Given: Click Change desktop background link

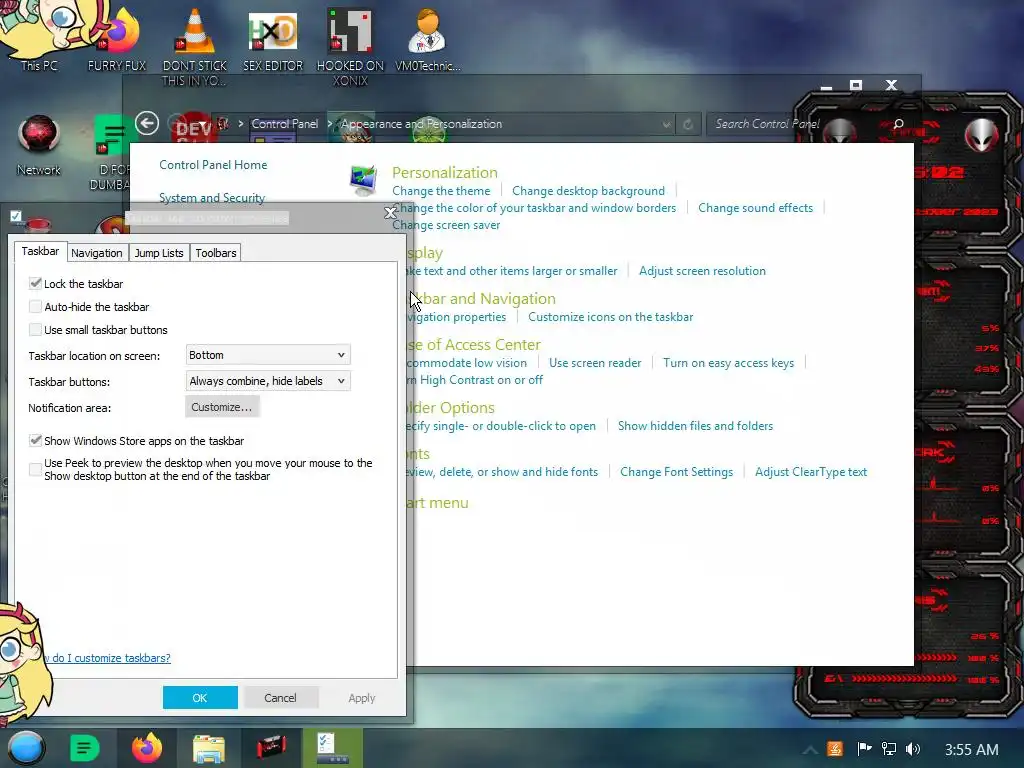Looking at the screenshot, I should pyautogui.click(x=588, y=191).
